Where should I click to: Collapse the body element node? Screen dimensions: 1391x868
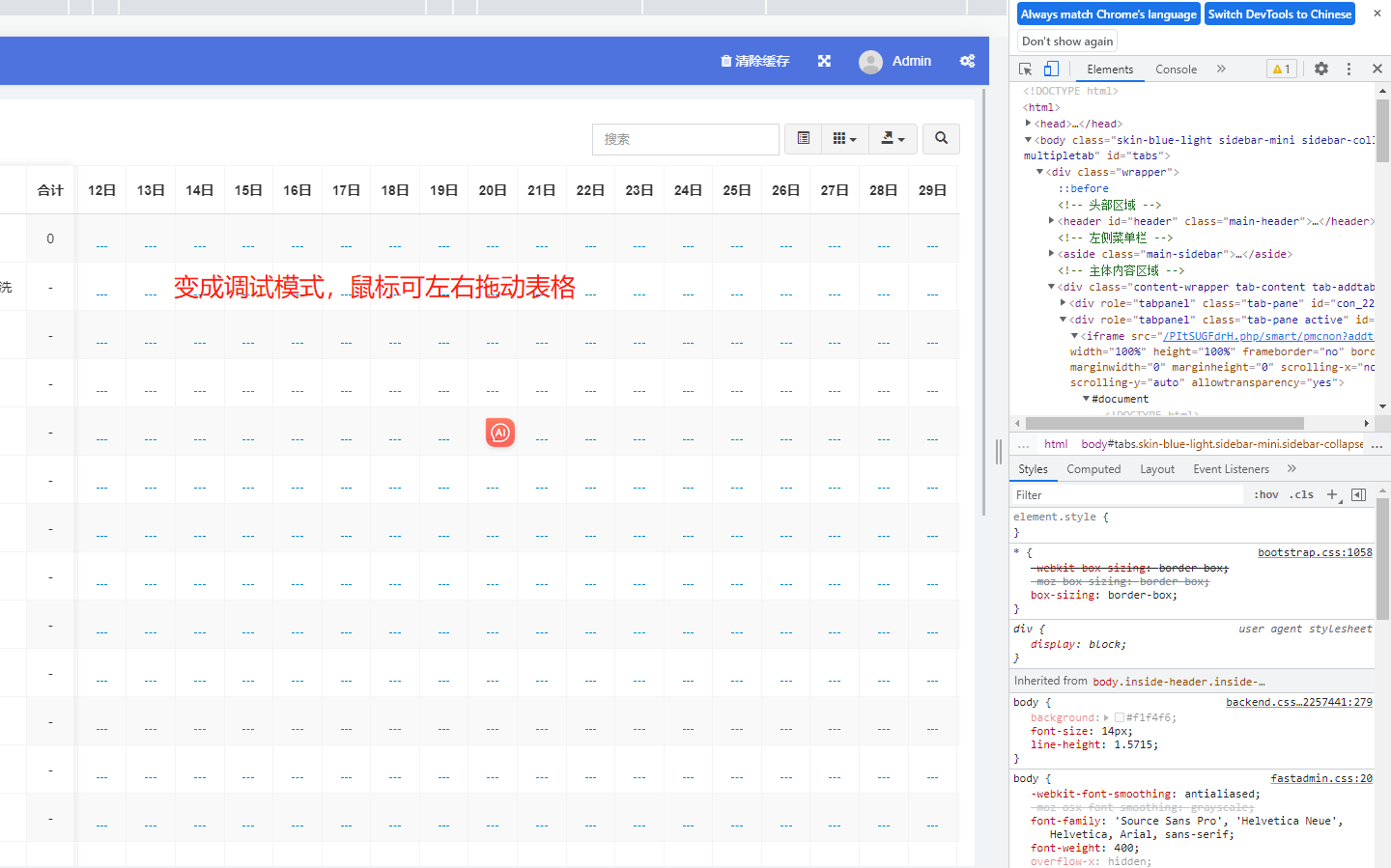pyautogui.click(x=1029, y=140)
